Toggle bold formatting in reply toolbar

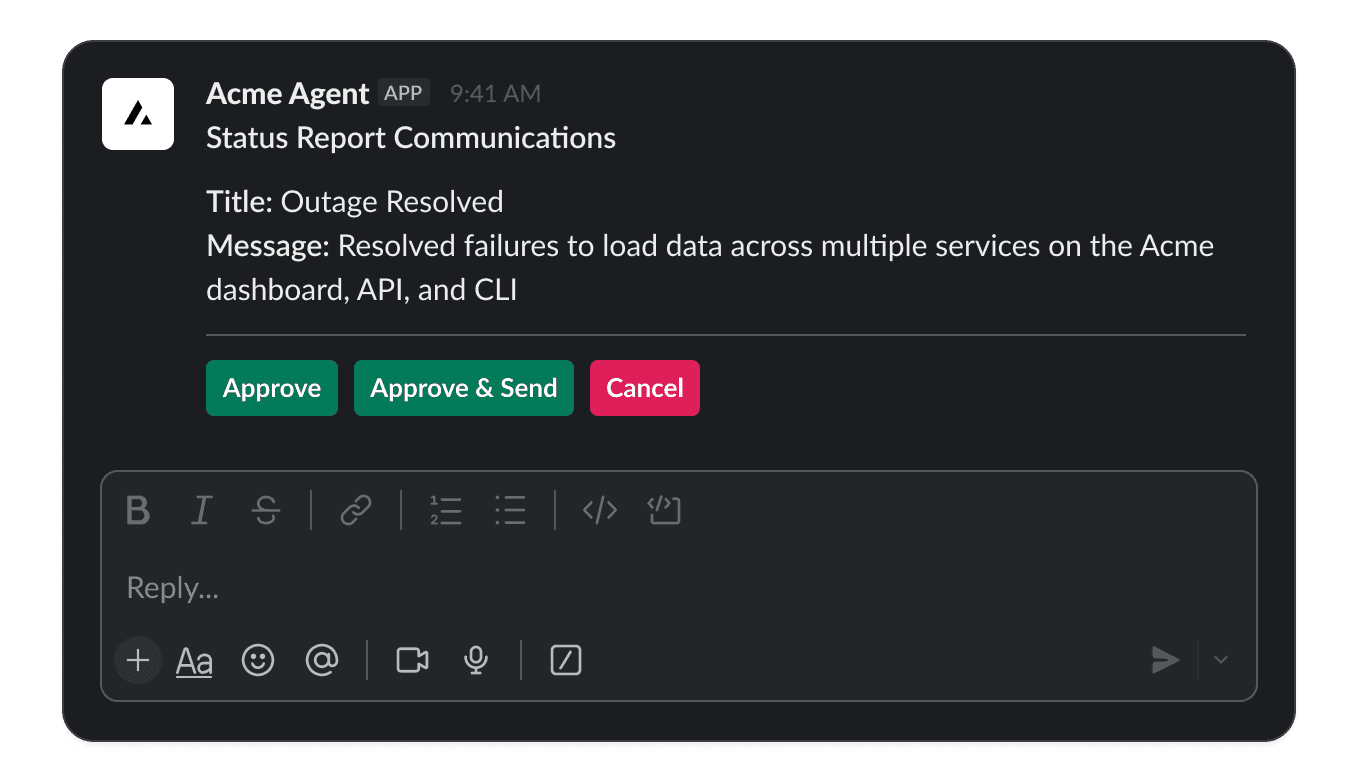[x=138, y=511]
